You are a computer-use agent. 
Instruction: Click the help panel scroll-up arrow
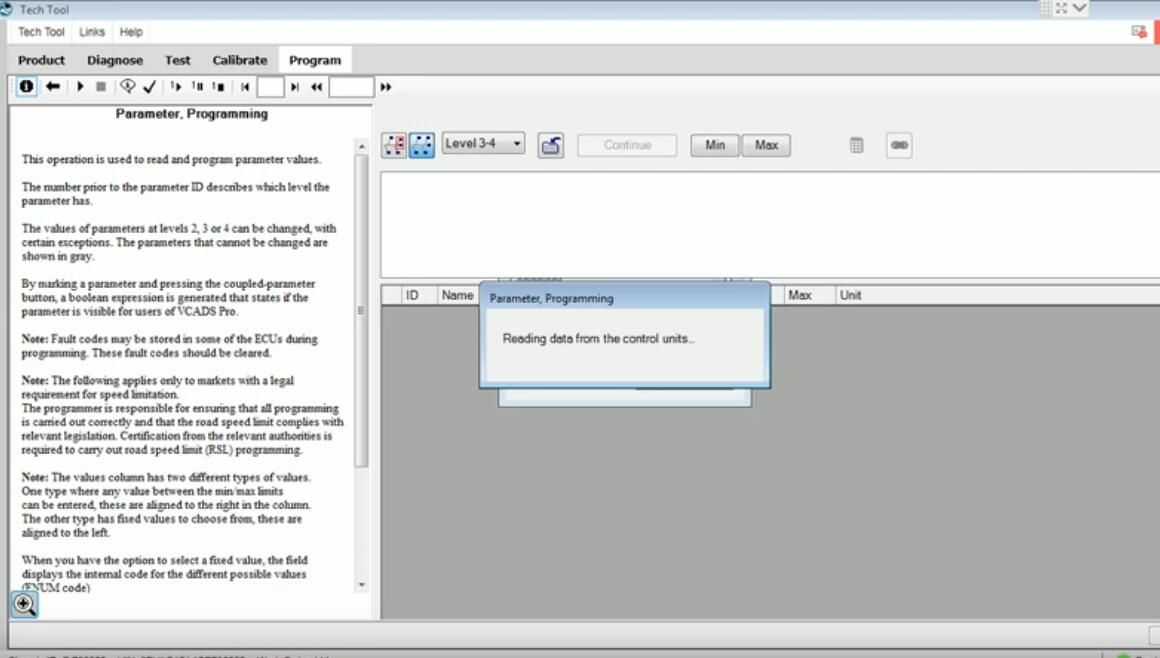point(362,147)
